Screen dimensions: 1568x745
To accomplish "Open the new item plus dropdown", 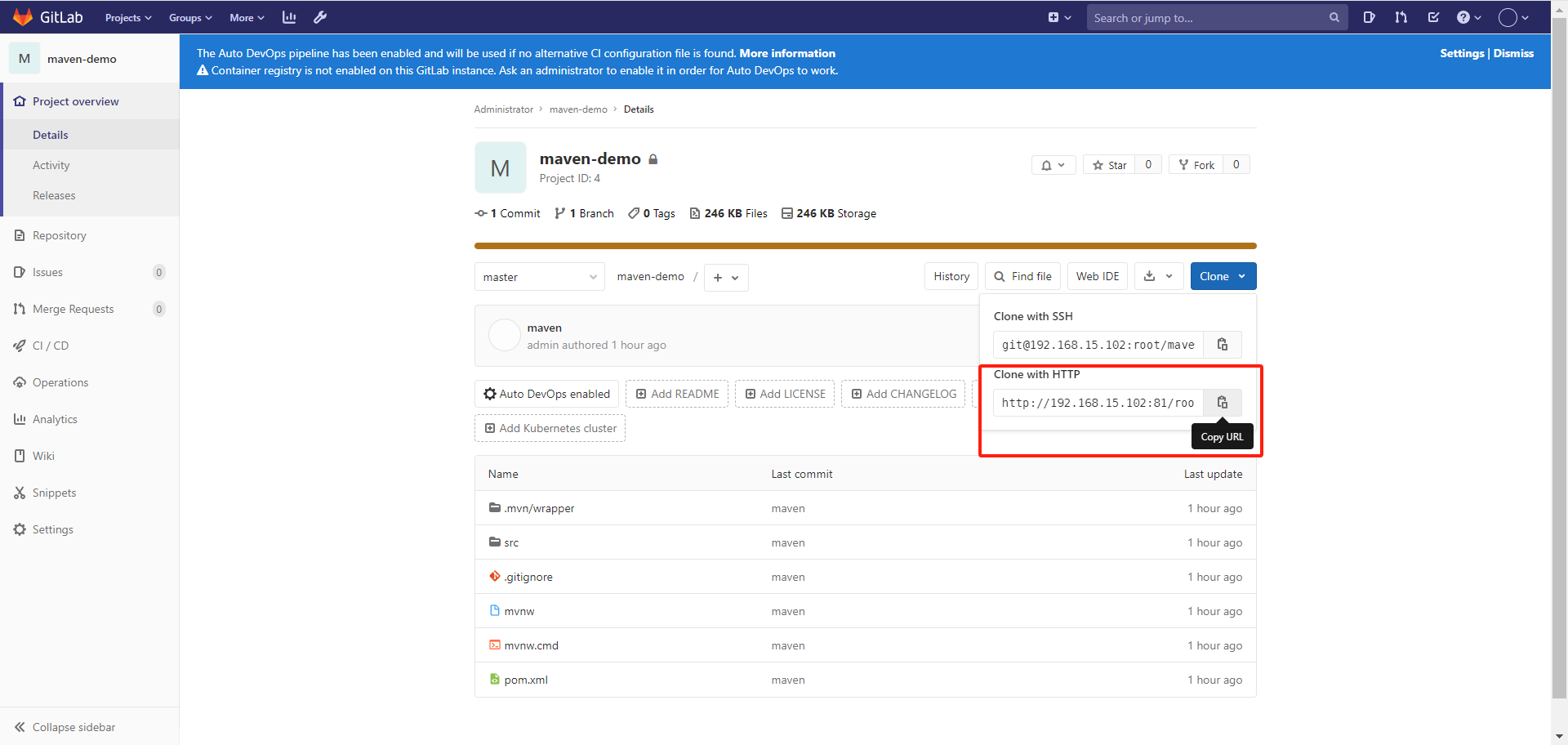I will 1059,17.
